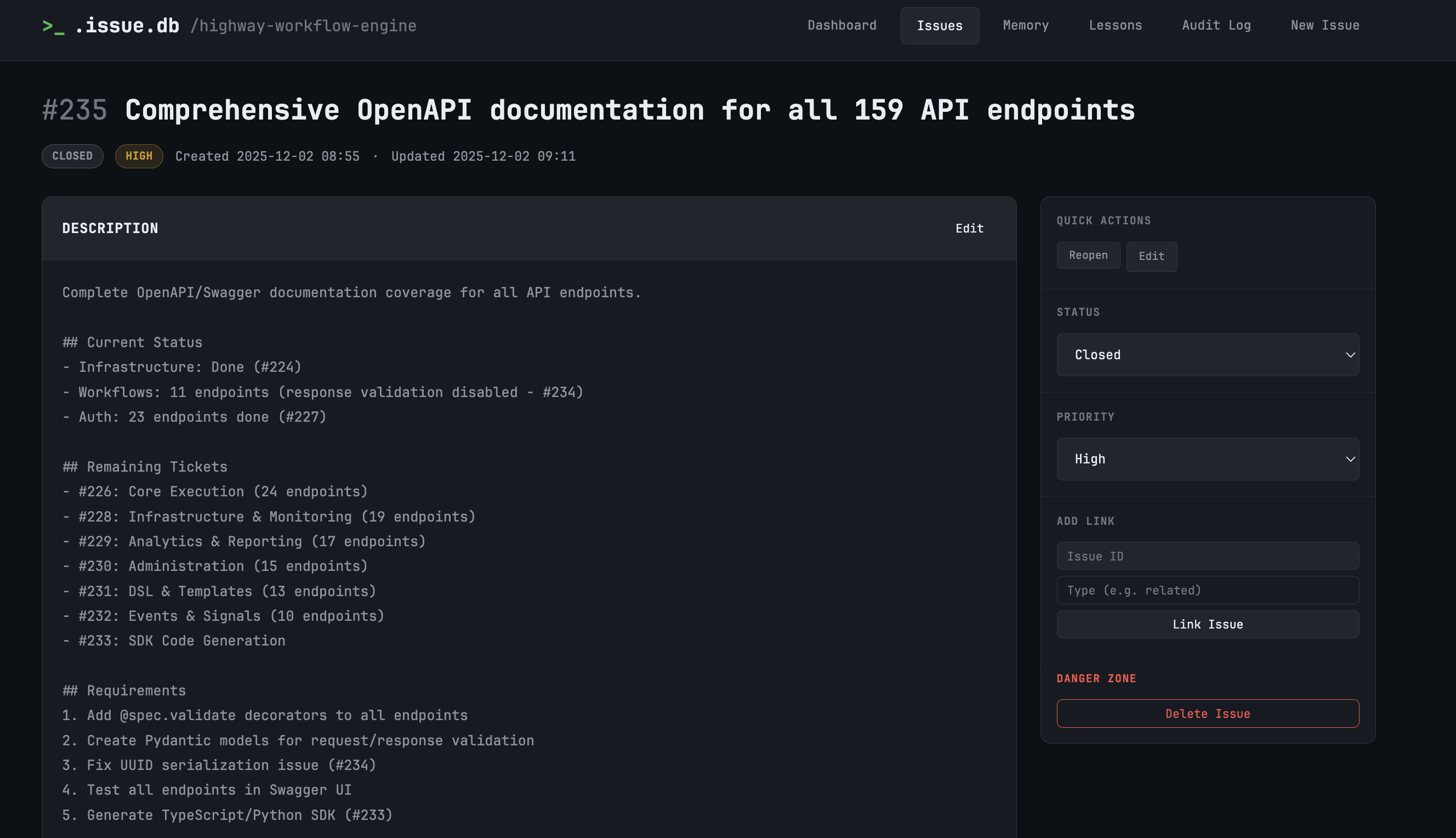The width and height of the screenshot is (1456, 838).
Task: Open the highway-workflow-engine project path
Action: (x=303, y=26)
